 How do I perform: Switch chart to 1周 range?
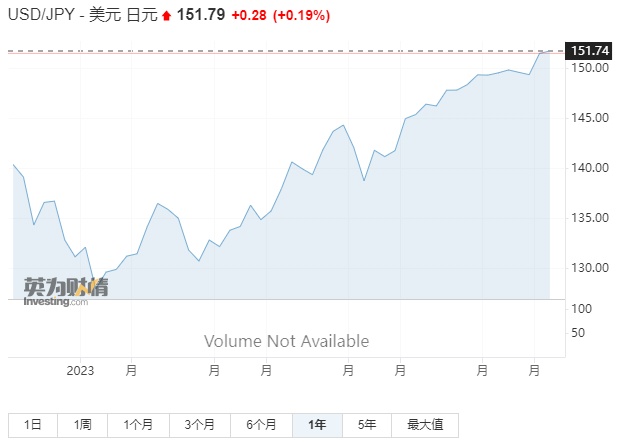pyautogui.click(x=82, y=424)
